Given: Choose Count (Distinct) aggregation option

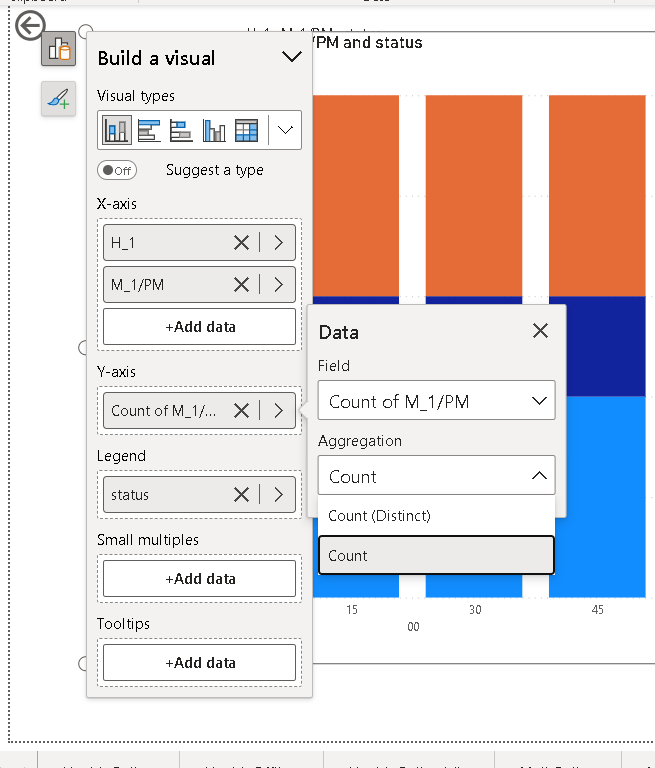Looking at the screenshot, I should coord(437,516).
